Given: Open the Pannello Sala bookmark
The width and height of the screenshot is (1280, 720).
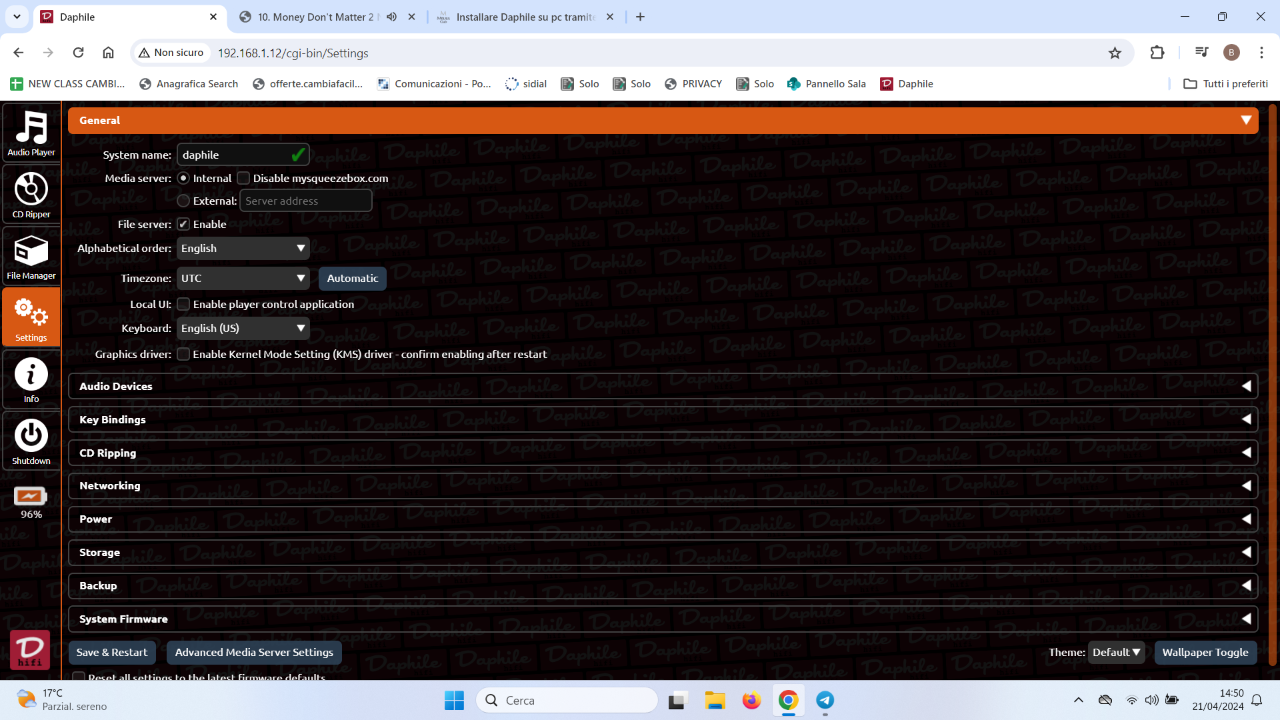Looking at the screenshot, I should pyautogui.click(x=827, y=84).
